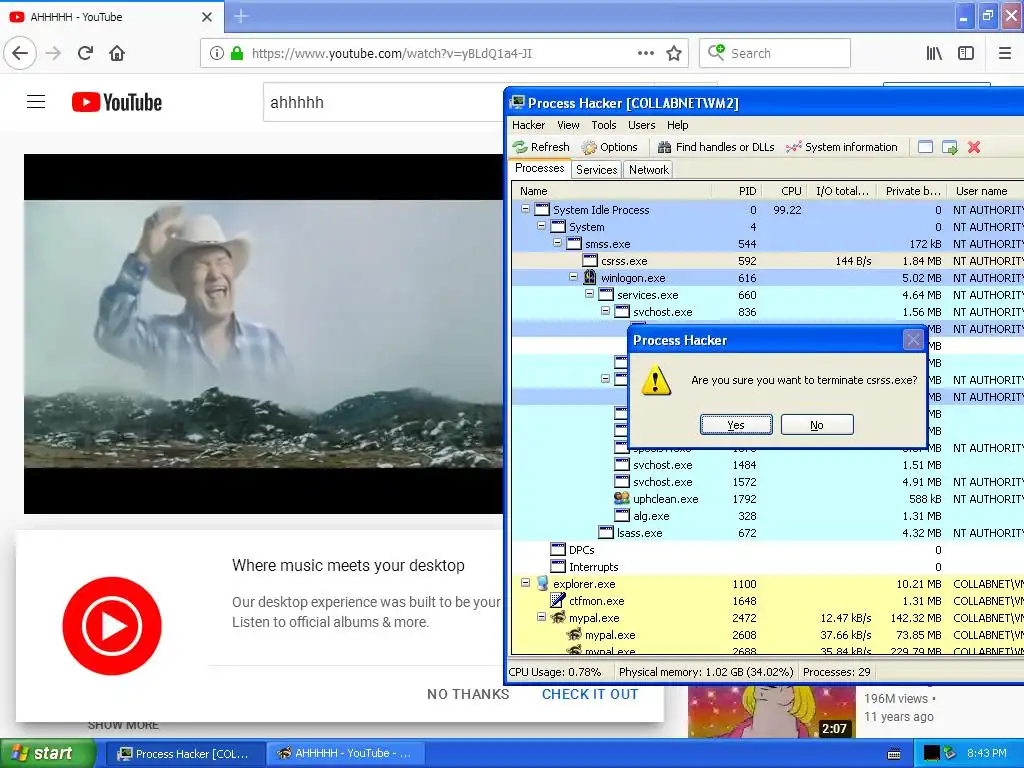This screenshot has height=768, width=1024.
Task: Open System information in Process Hacker
Action: point(842,147)
